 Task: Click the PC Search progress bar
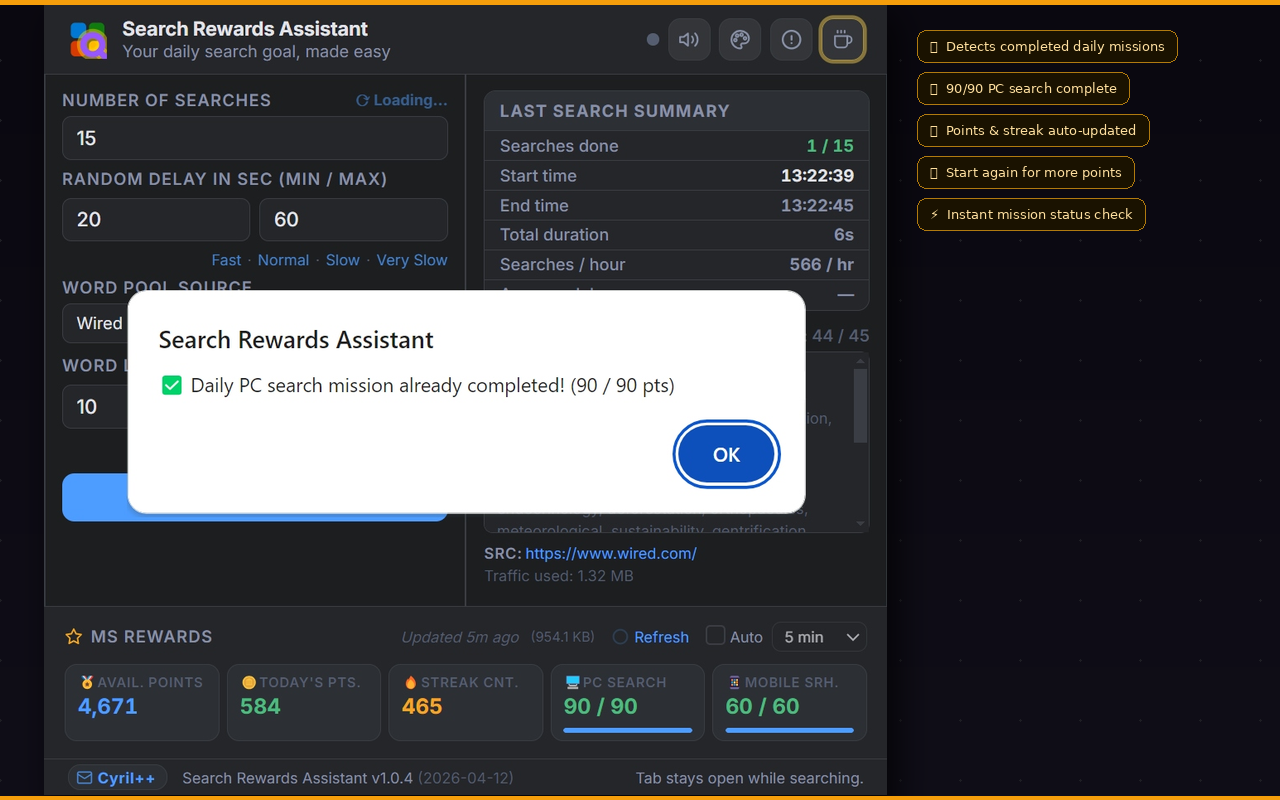pyautogui.click(x=628, y=730)
